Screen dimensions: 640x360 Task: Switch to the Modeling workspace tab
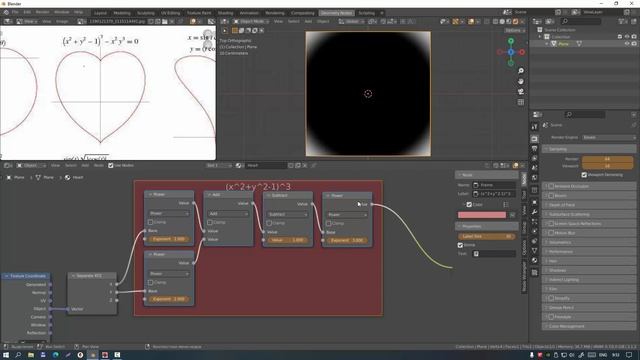tap(122, 13)
